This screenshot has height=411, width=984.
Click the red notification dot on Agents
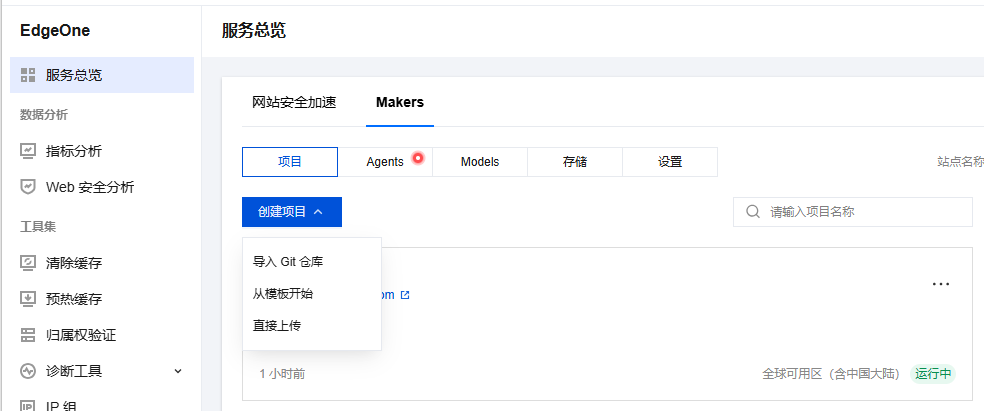(418, 158)
